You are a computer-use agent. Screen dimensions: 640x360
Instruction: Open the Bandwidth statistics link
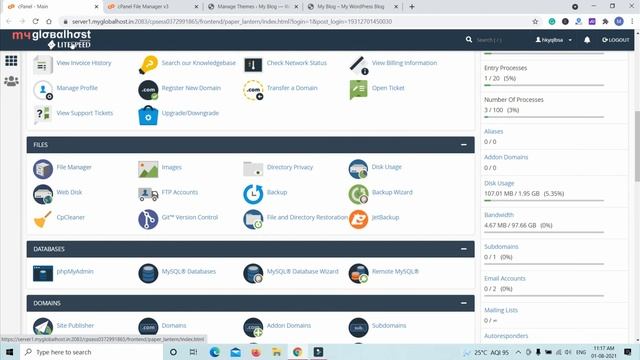click(x=499, y=215)
